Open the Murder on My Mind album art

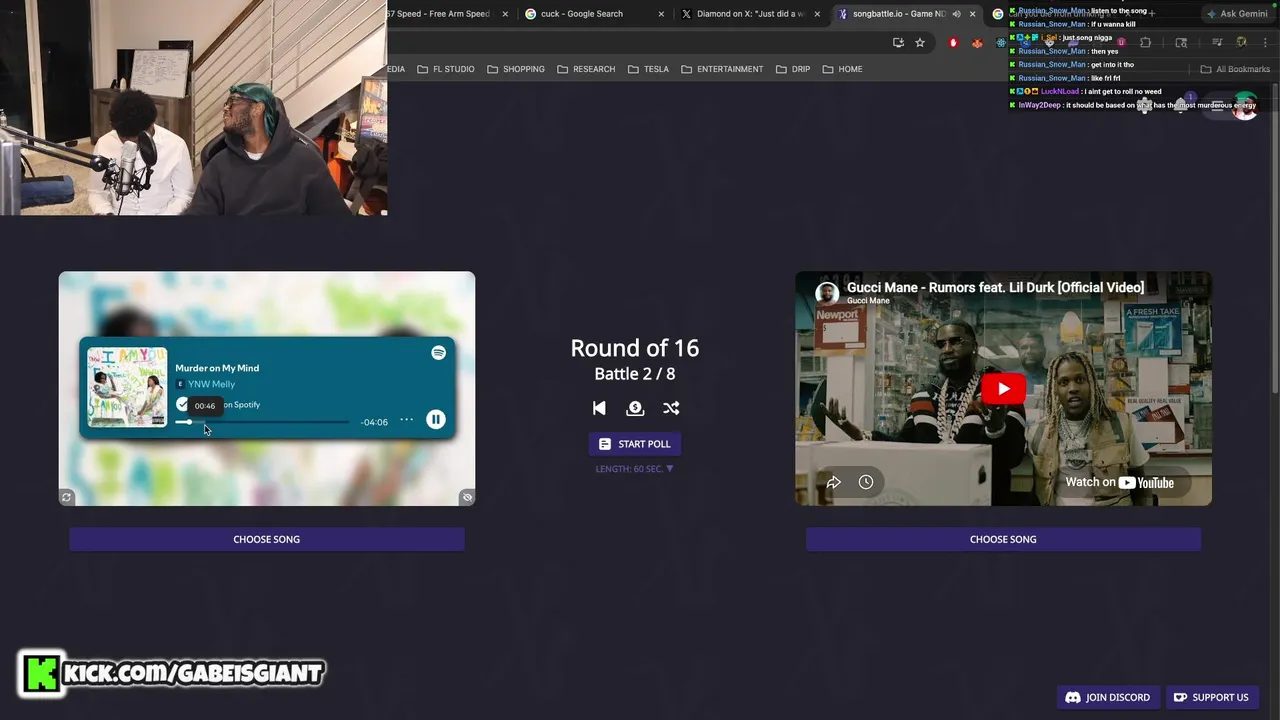tap(127, 387)
